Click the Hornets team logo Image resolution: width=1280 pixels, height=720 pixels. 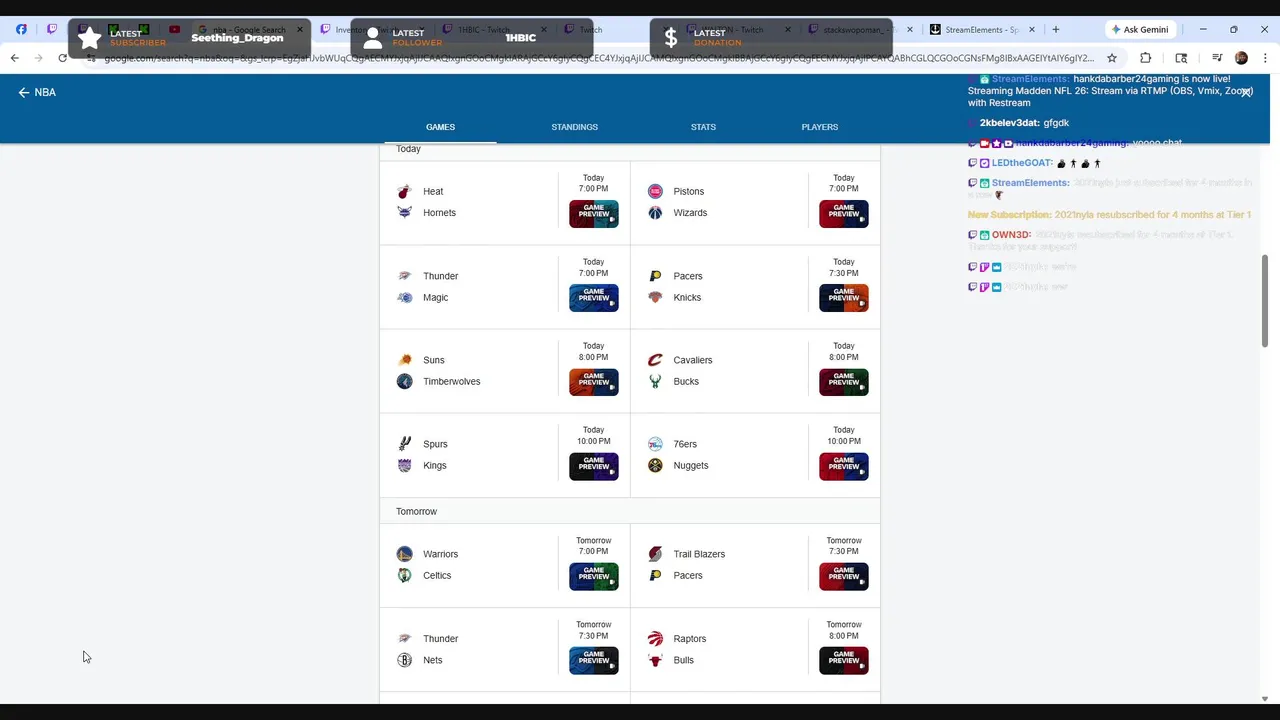(404, 213)
